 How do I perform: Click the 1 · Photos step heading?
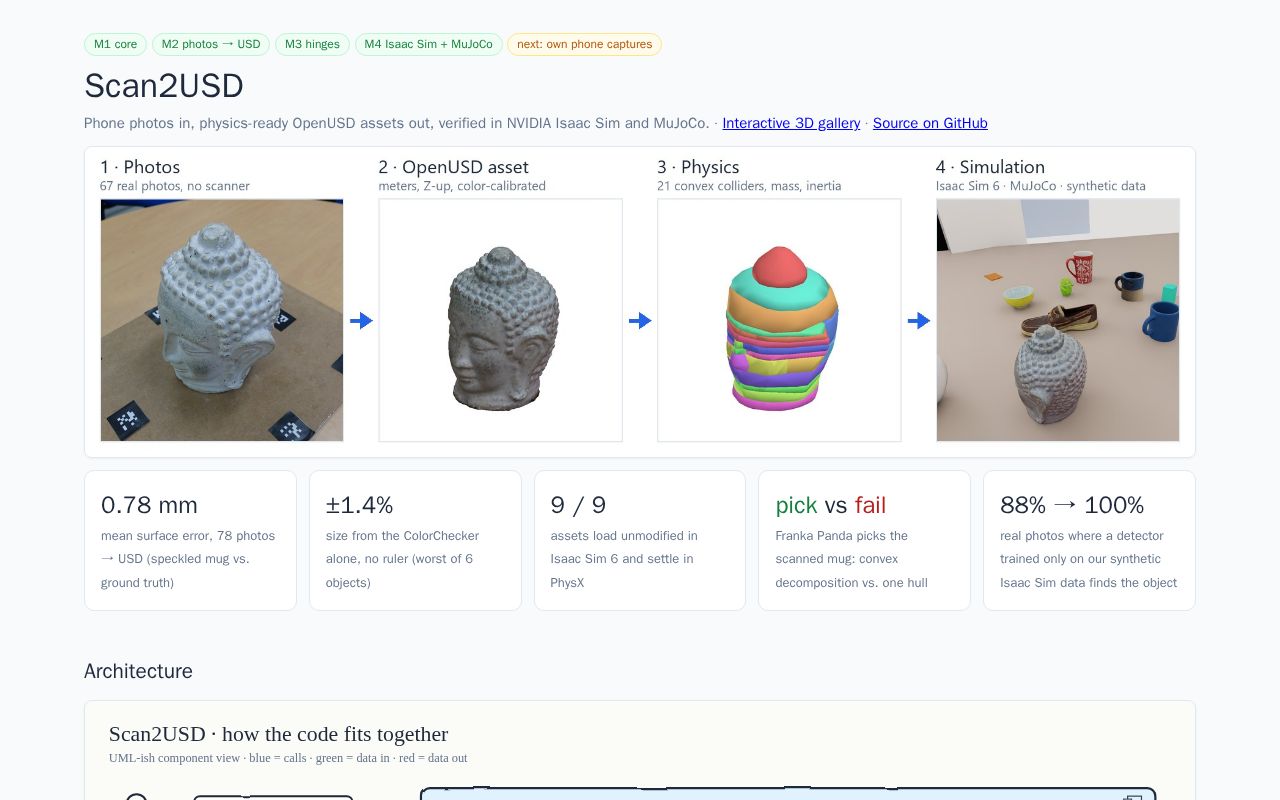coord(140,167)
